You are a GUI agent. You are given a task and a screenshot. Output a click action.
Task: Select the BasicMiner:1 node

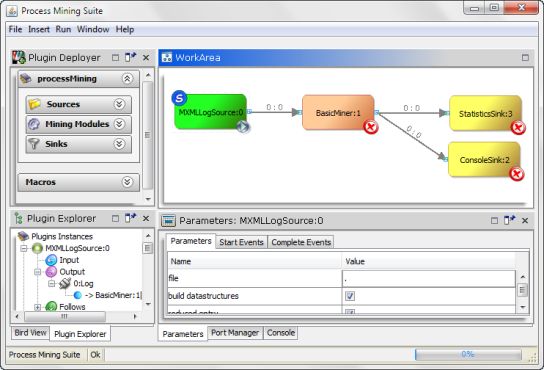tap(338, 113)
